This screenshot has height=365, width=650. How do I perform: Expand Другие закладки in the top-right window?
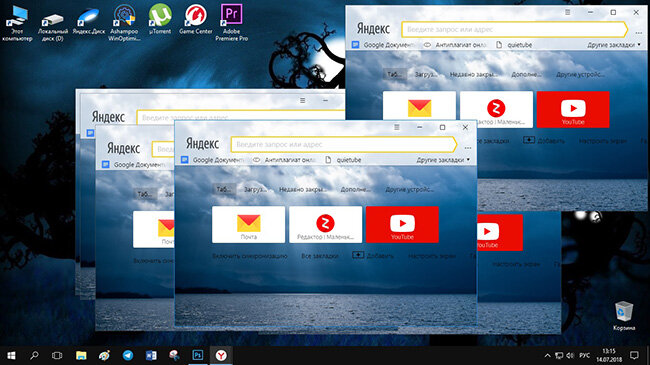coord(614,45)
